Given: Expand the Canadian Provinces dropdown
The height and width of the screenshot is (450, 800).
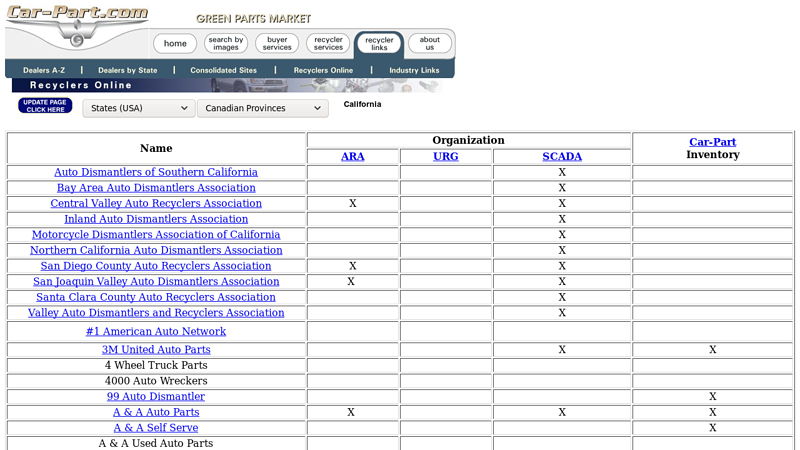Looking at the screenshot, I should [263, 108].
